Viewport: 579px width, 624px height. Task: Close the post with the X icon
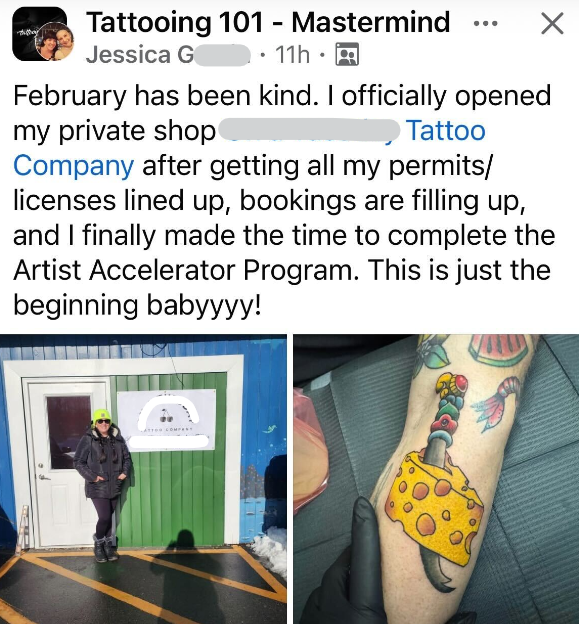click(552, 23)
